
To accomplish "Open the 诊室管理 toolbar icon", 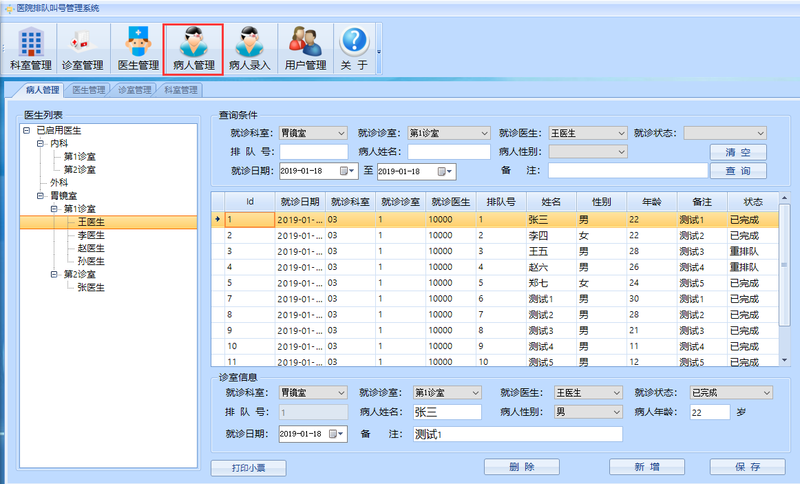I will click(x=83, y=49).
